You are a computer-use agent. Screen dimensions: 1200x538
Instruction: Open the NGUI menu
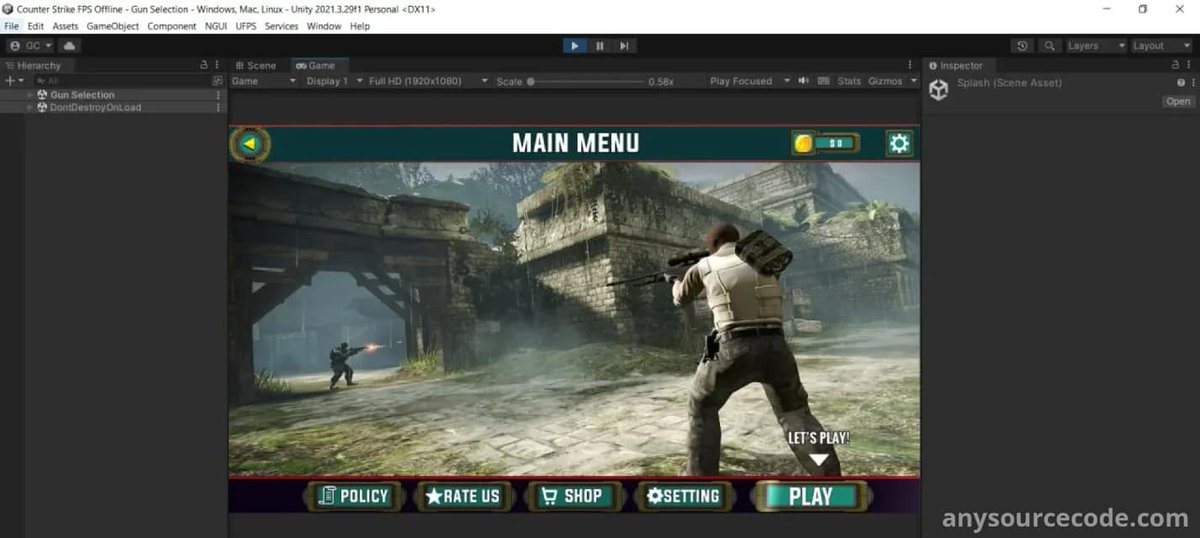(215, 26)
